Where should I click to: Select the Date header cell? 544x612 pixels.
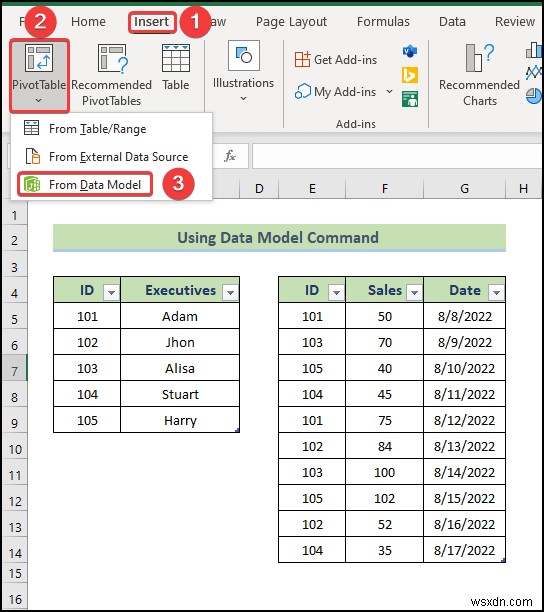pos(464,290)
